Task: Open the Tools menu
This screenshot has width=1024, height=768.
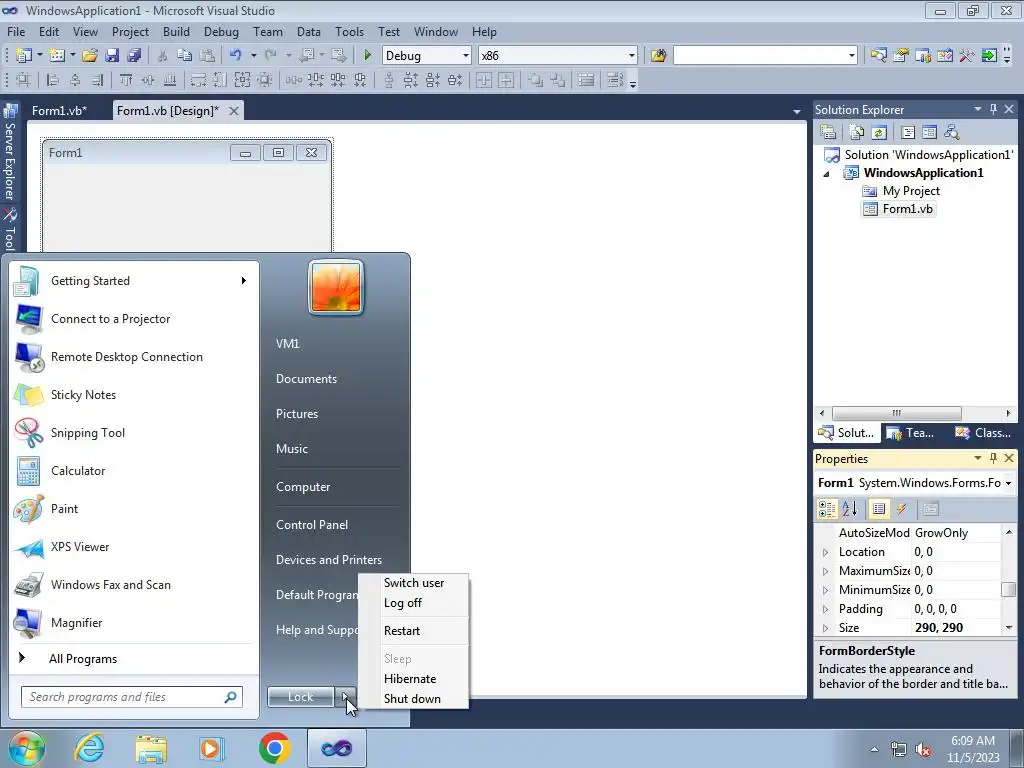Action: click(x=349, y=32)
